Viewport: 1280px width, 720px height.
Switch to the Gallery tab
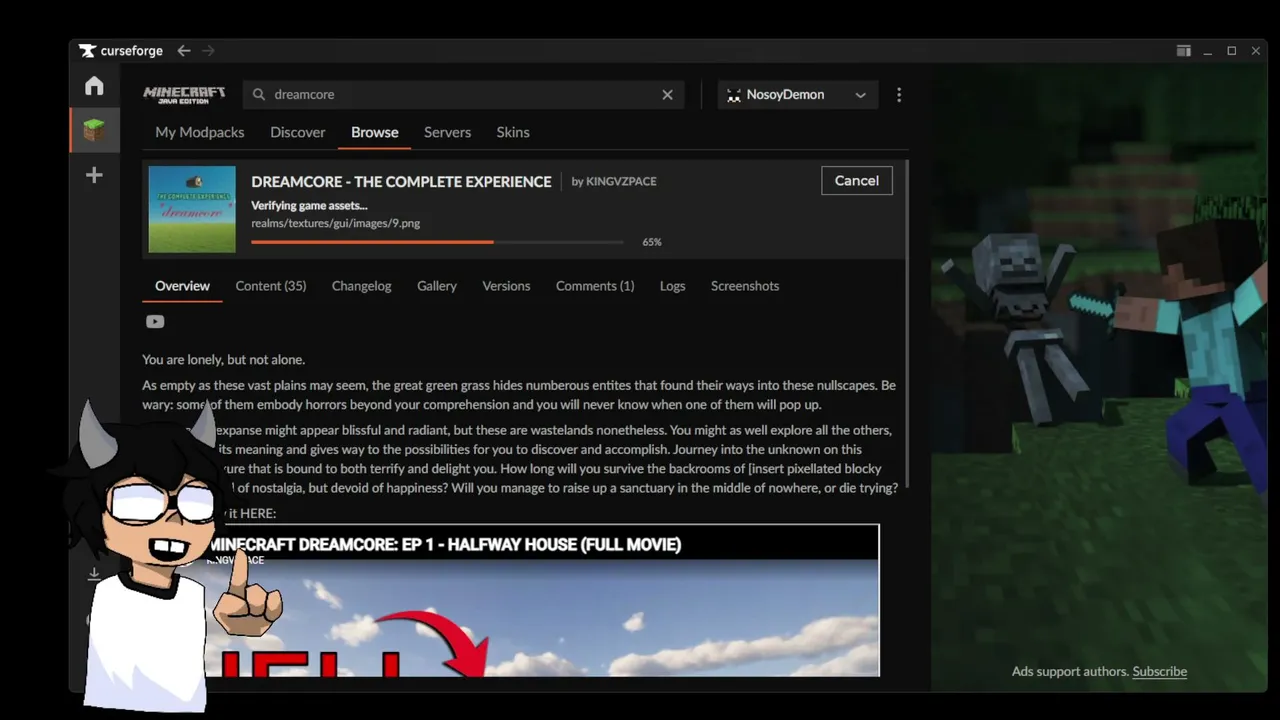437,286
